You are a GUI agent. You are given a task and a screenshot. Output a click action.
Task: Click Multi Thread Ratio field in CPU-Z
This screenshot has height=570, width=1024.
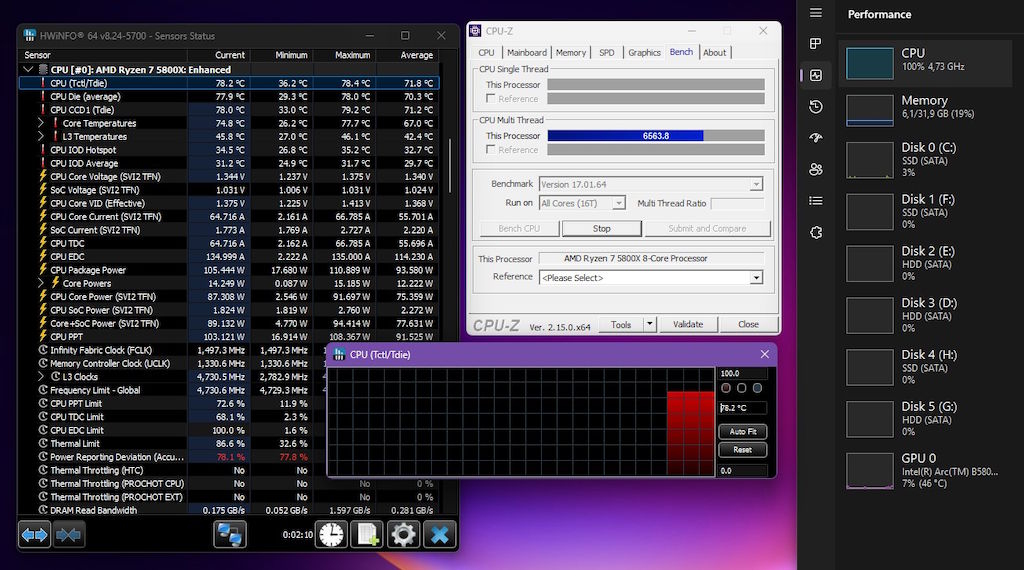click(x=737, y=204)
